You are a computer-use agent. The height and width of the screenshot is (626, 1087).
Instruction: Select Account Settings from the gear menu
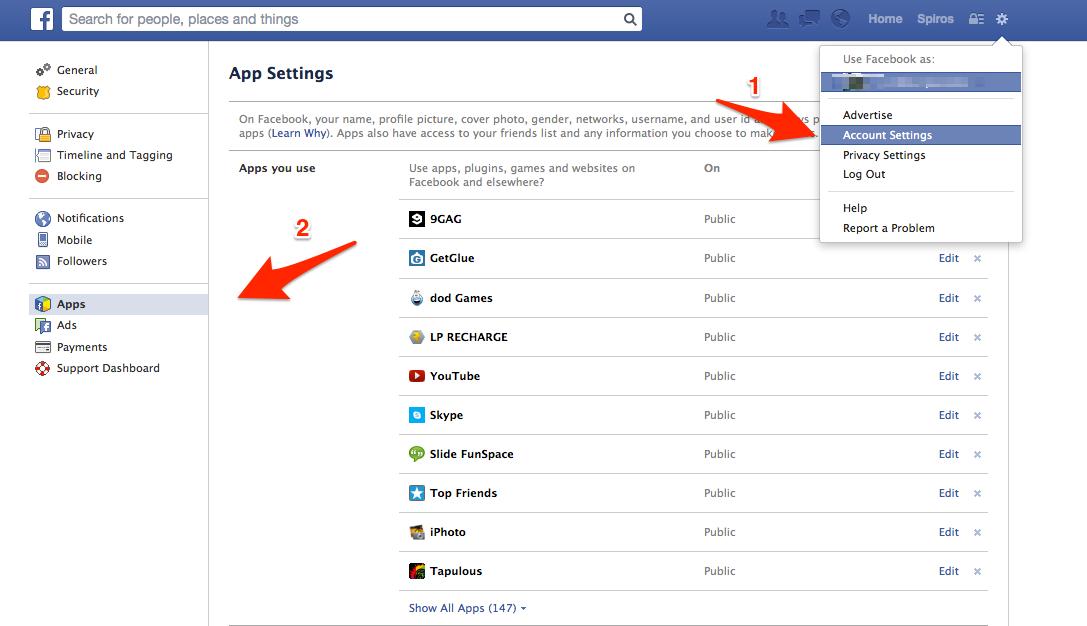pyautogui.click(x=889, y=134)
